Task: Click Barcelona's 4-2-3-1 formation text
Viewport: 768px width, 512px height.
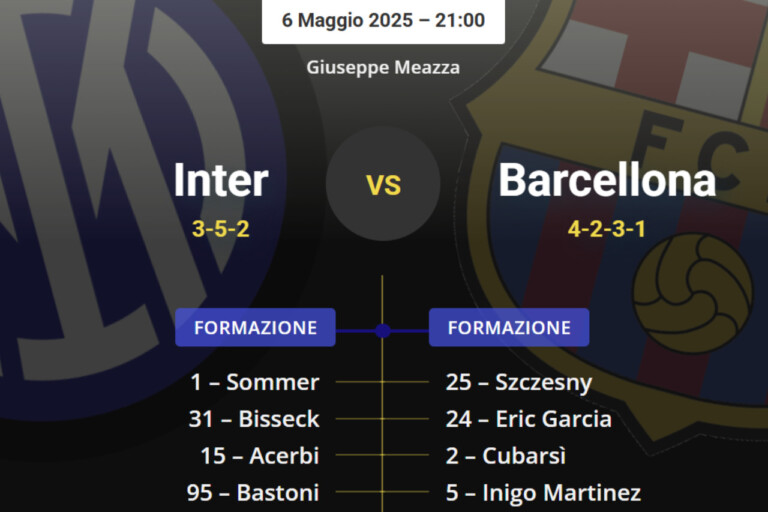Action: 607,229
